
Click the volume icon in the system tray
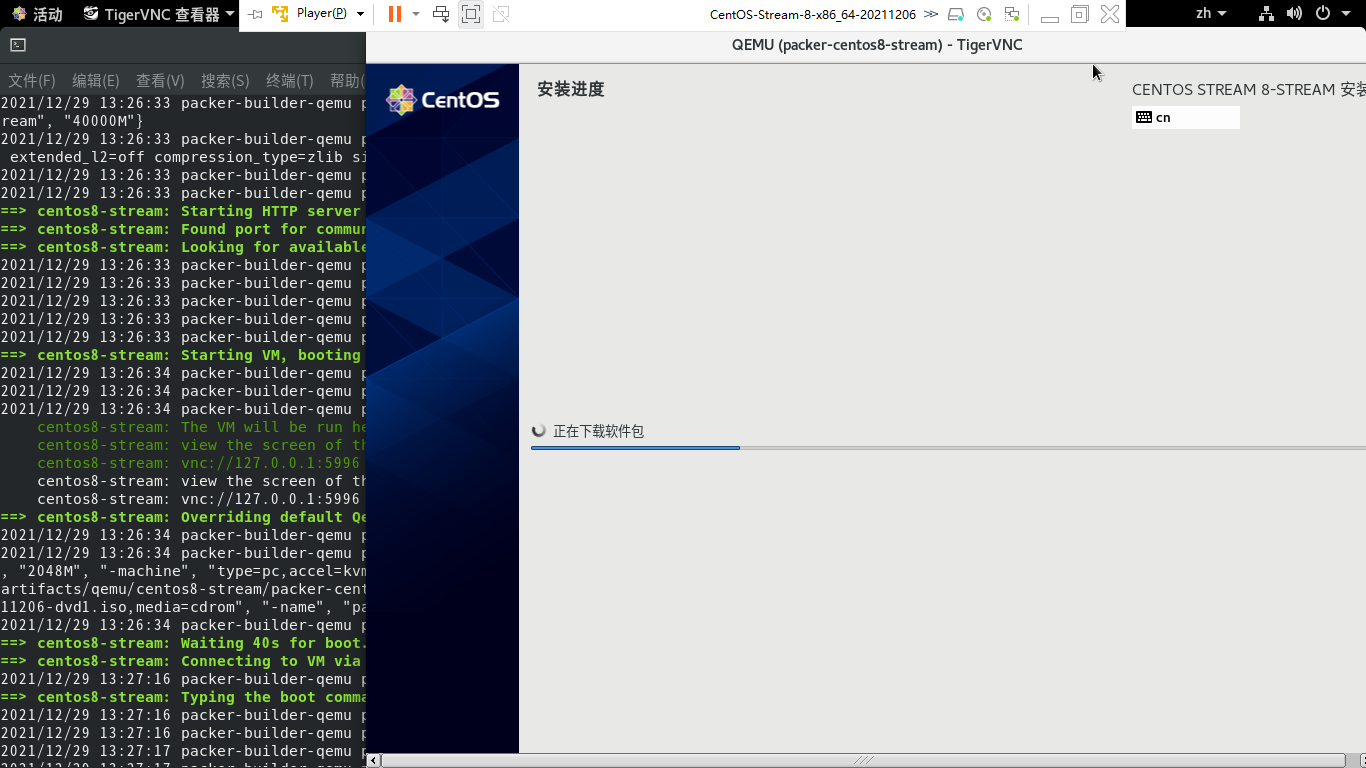coord(1296,14)
